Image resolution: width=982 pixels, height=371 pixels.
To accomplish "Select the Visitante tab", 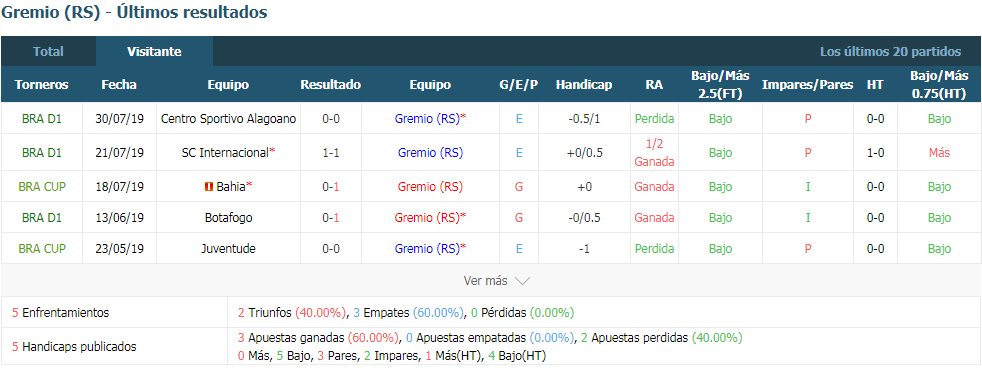I will click(x=154, y=51).
